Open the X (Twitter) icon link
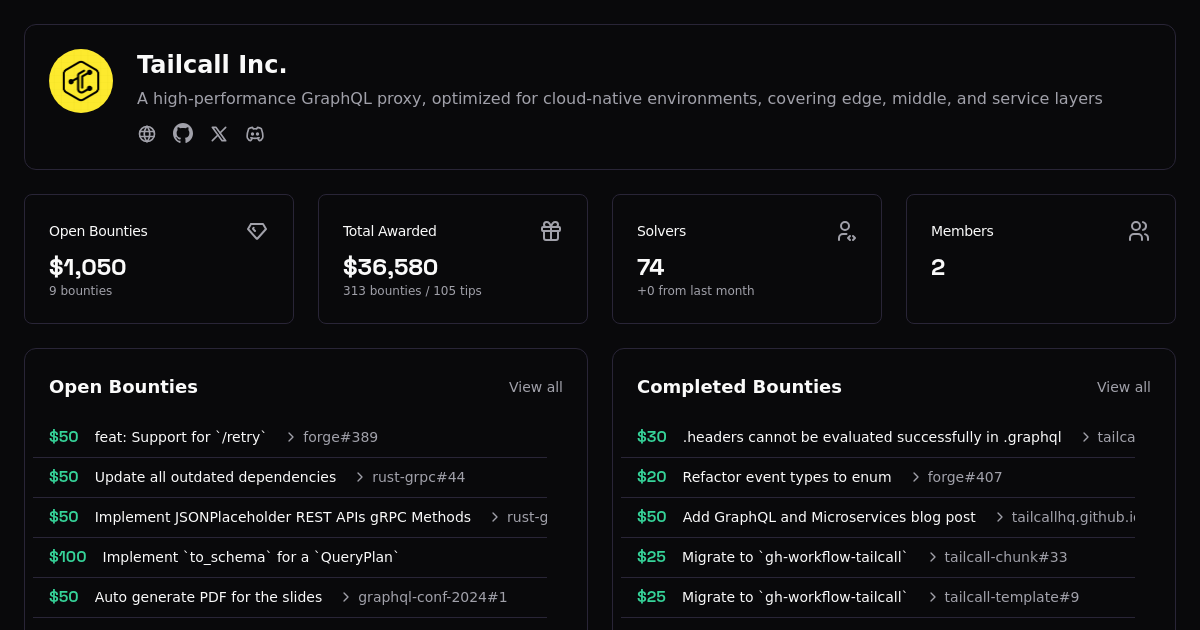1200x630 pixels. tap(219, 134)
